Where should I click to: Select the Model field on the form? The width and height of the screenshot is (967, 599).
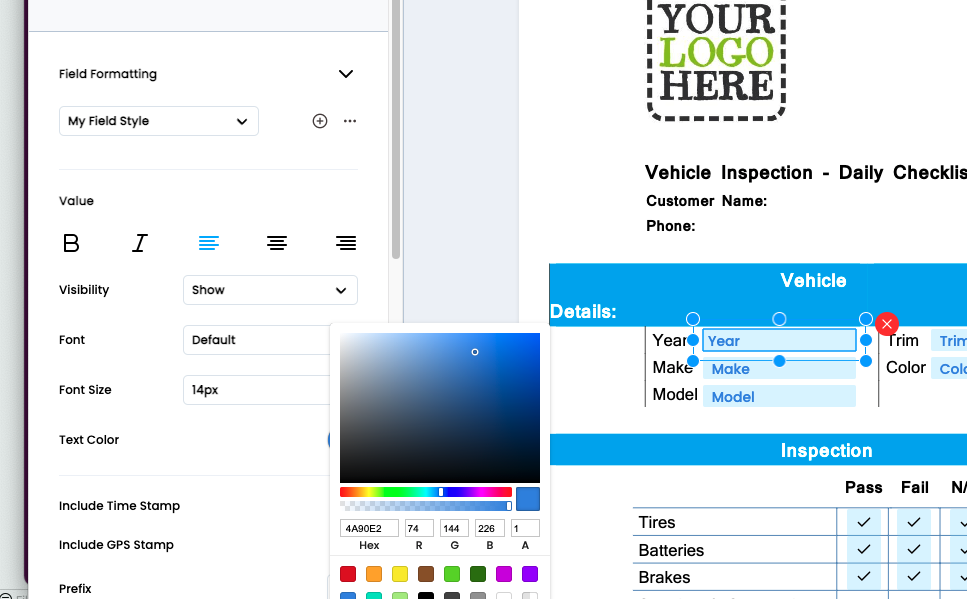click(779, 397)
